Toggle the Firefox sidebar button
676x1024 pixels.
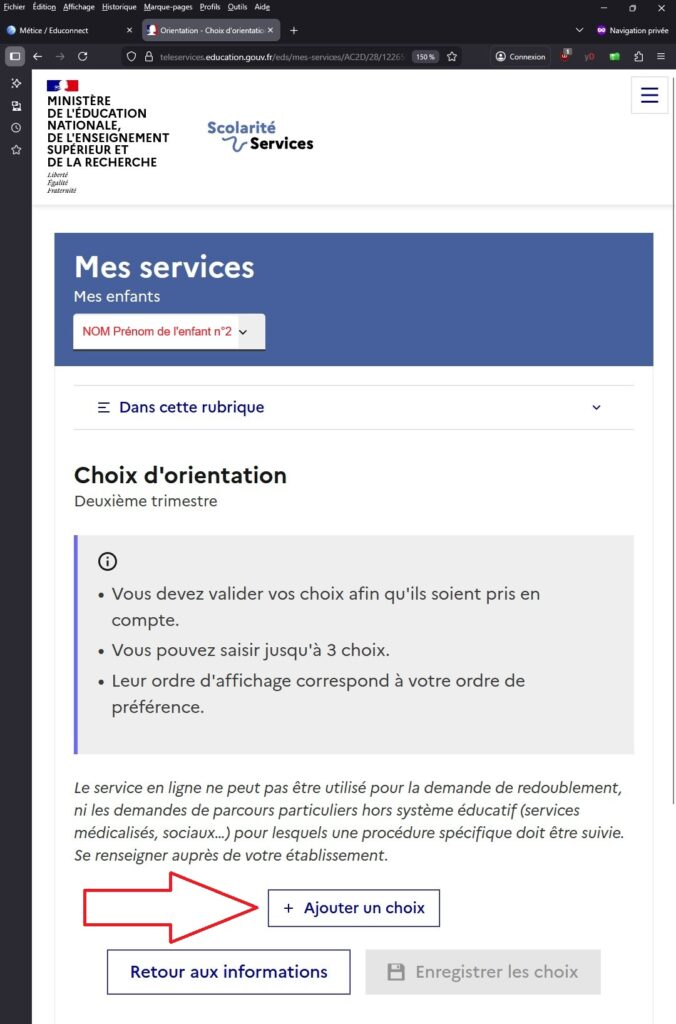pyautogui.click(x=15, y=57)
